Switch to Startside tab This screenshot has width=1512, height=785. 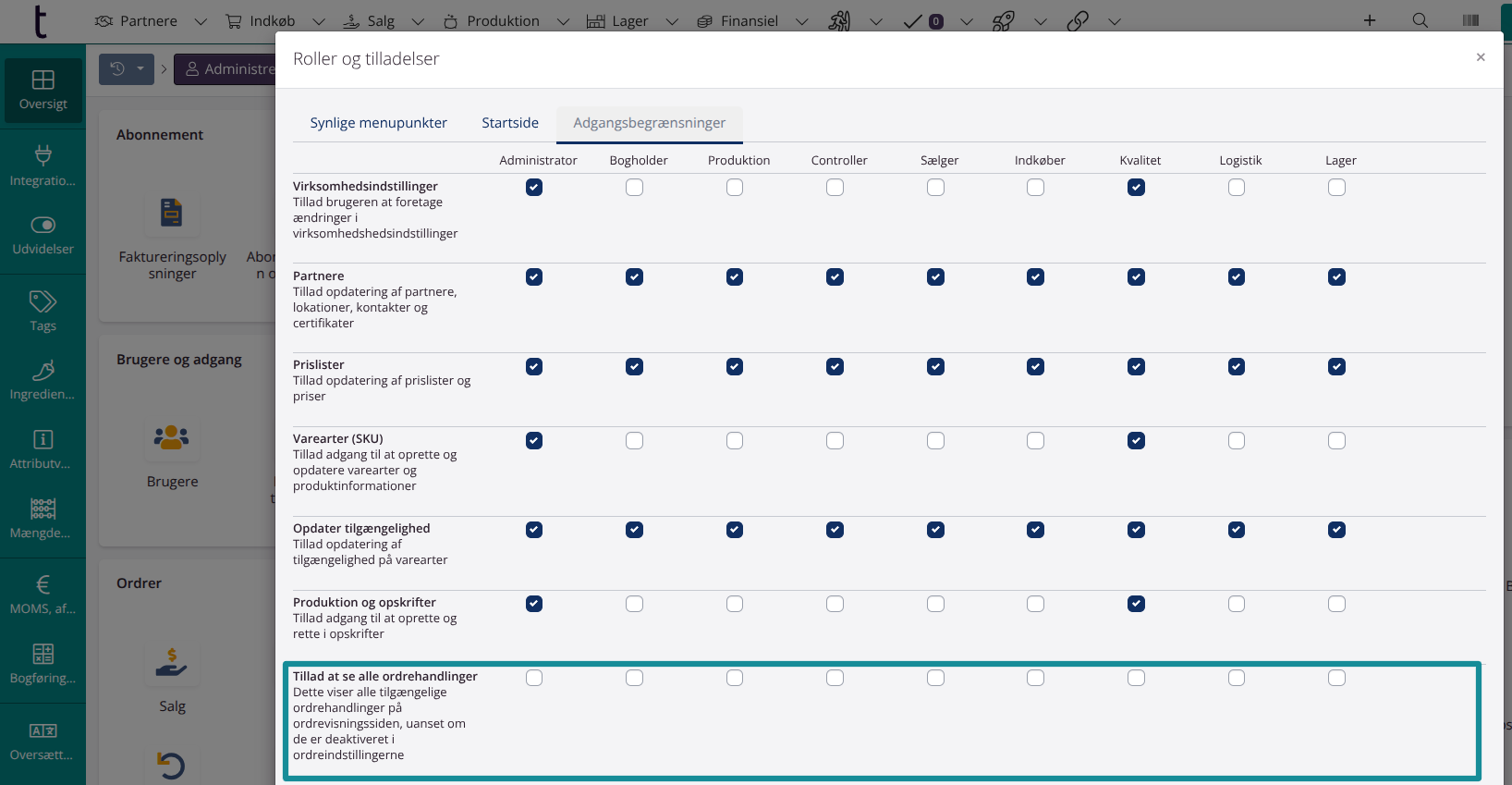(x=510, y=123)
